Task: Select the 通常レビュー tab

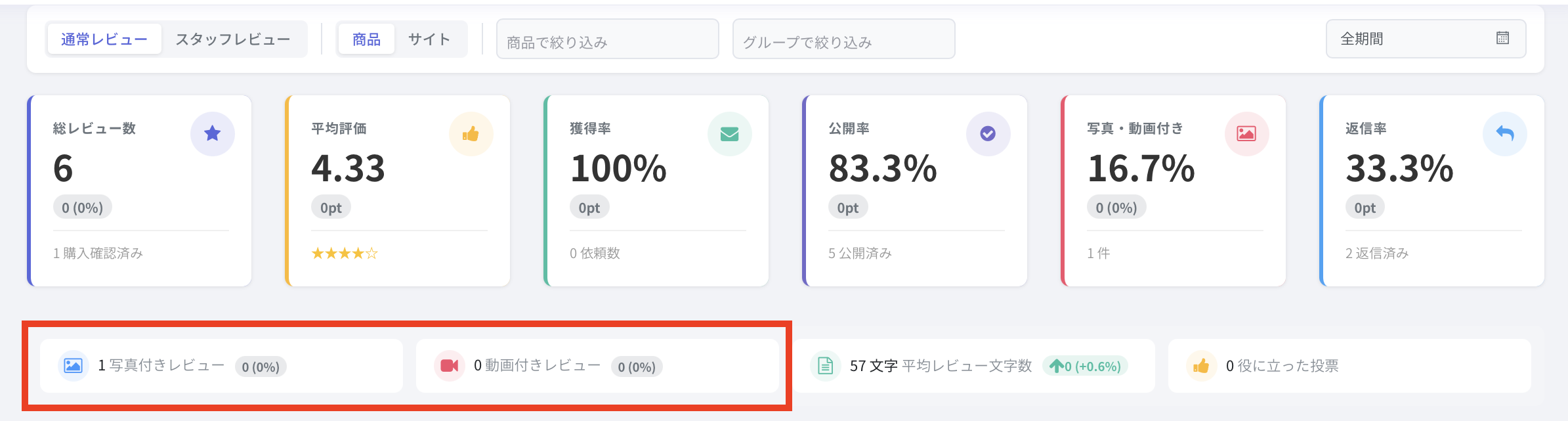Action: pos(104,39)
